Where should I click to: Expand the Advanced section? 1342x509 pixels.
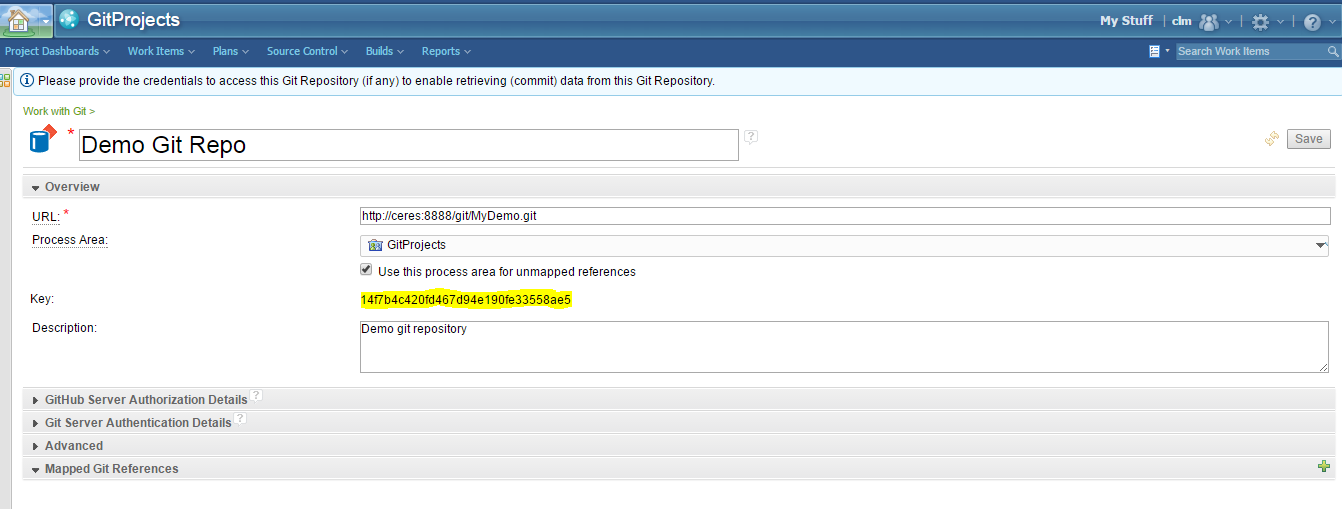tap(74, 445)
